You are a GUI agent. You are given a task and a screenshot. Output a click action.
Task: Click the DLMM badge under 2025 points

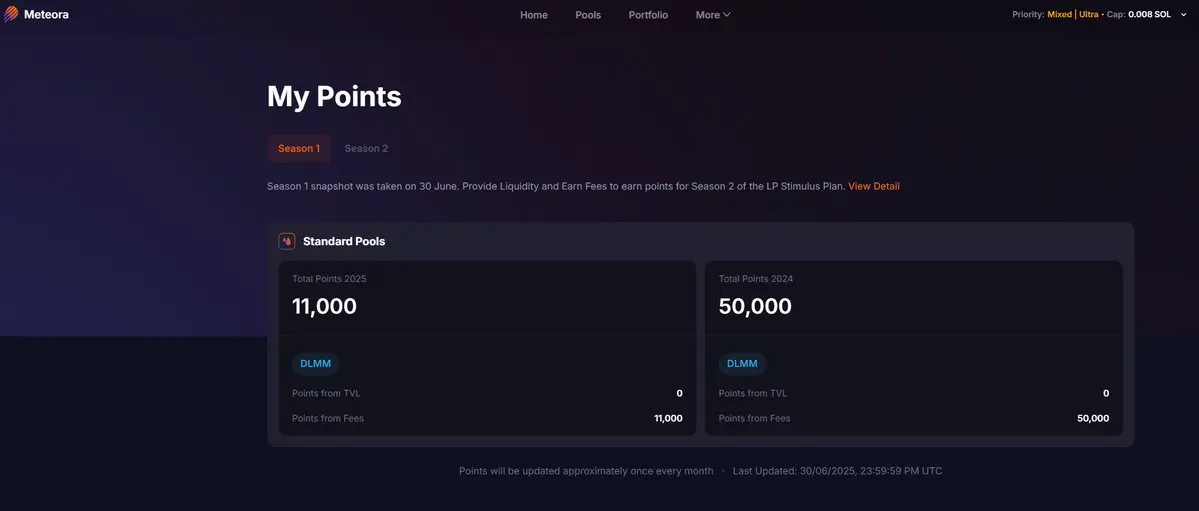(x=315, y=363)
